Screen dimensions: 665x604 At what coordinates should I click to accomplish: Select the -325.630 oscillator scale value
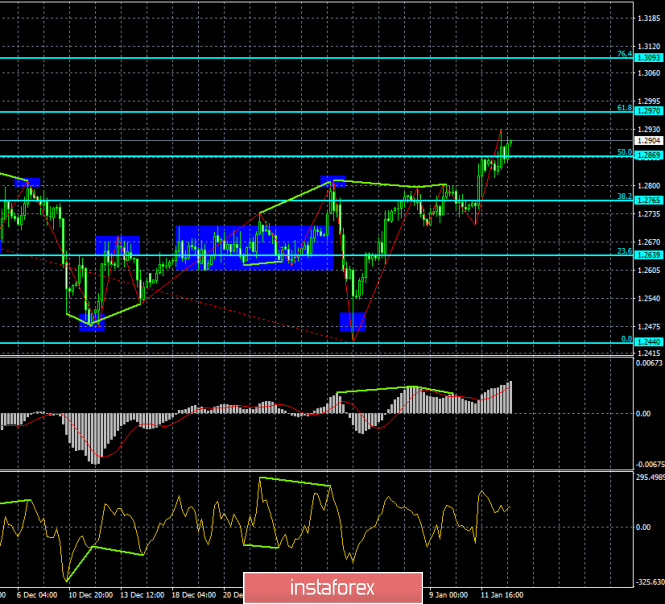tap(647, 582)
